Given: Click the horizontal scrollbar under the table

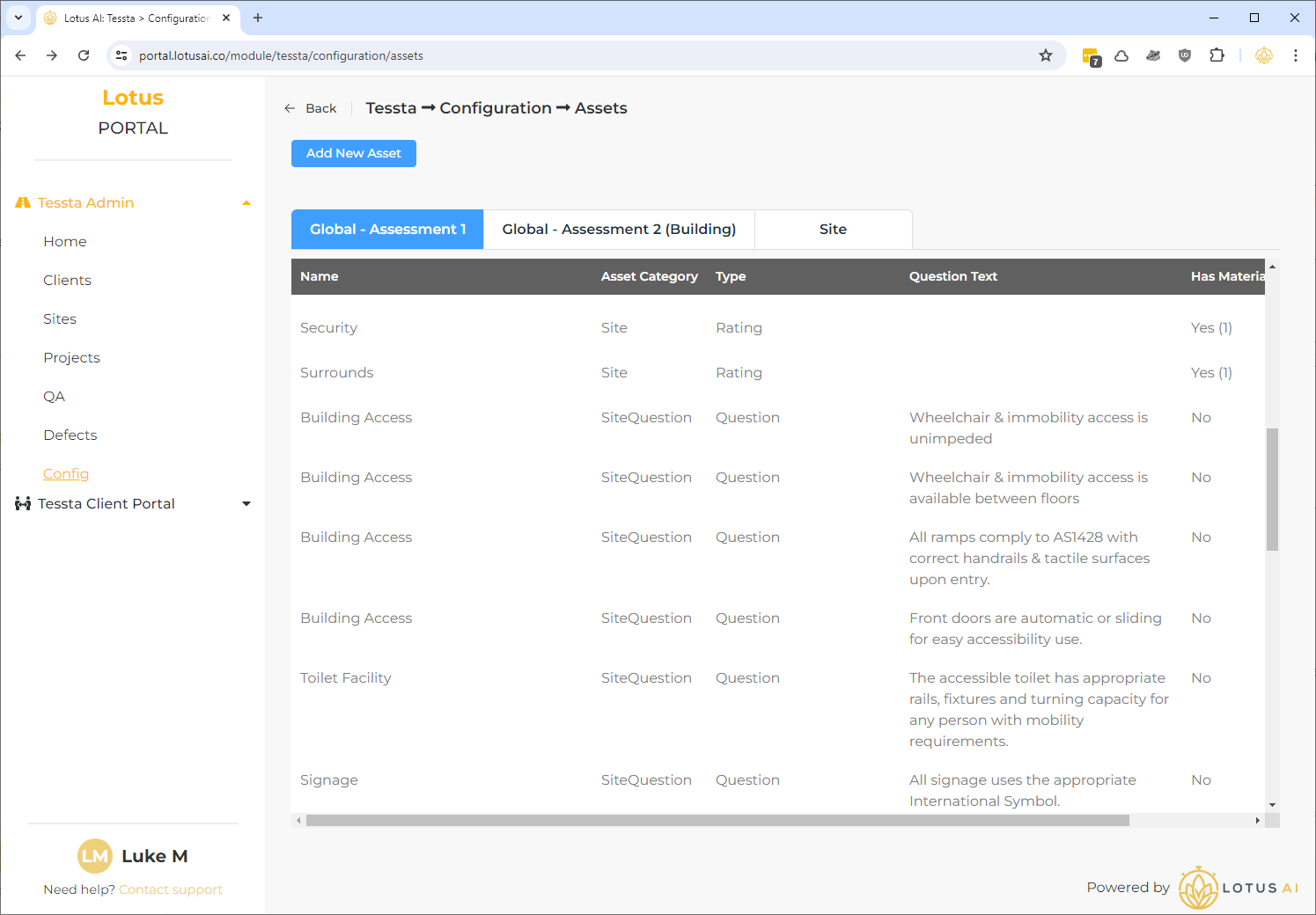Looking at the screenshot, I should point(717,820).
